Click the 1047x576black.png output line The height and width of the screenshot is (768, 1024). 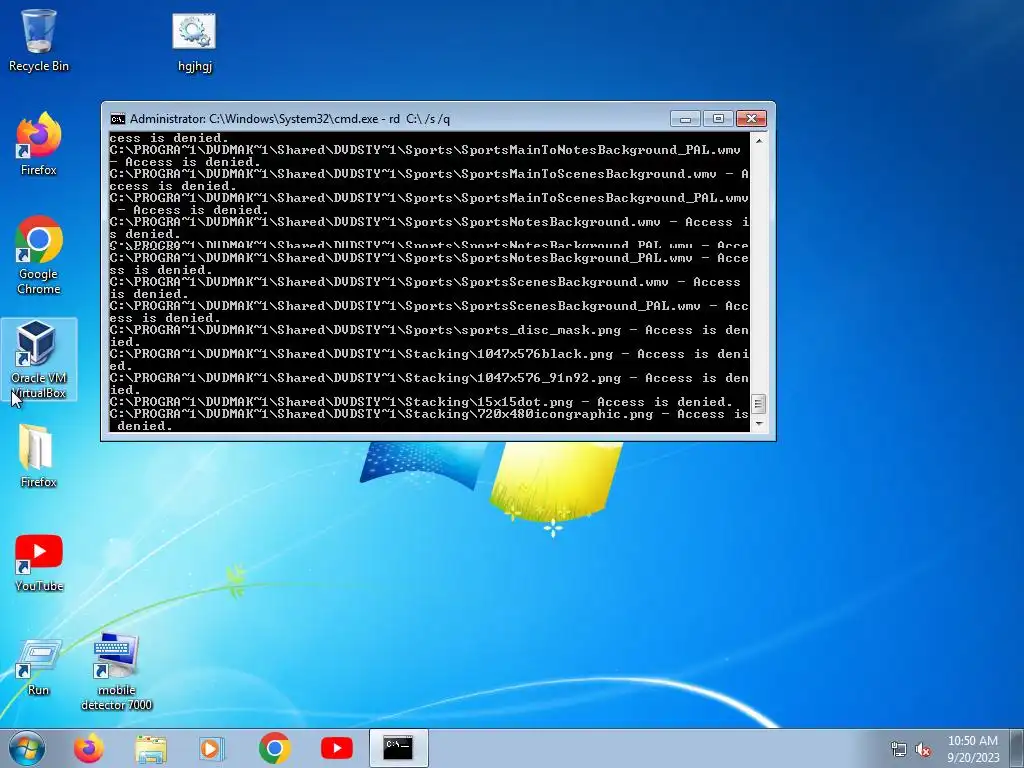429,360
